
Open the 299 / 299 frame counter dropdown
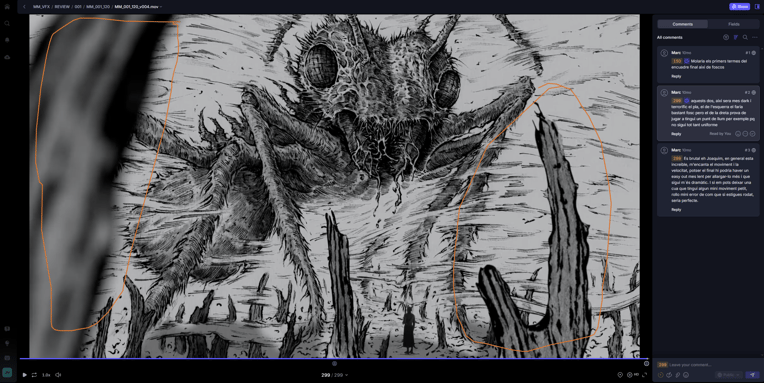[x=334, y=375]
